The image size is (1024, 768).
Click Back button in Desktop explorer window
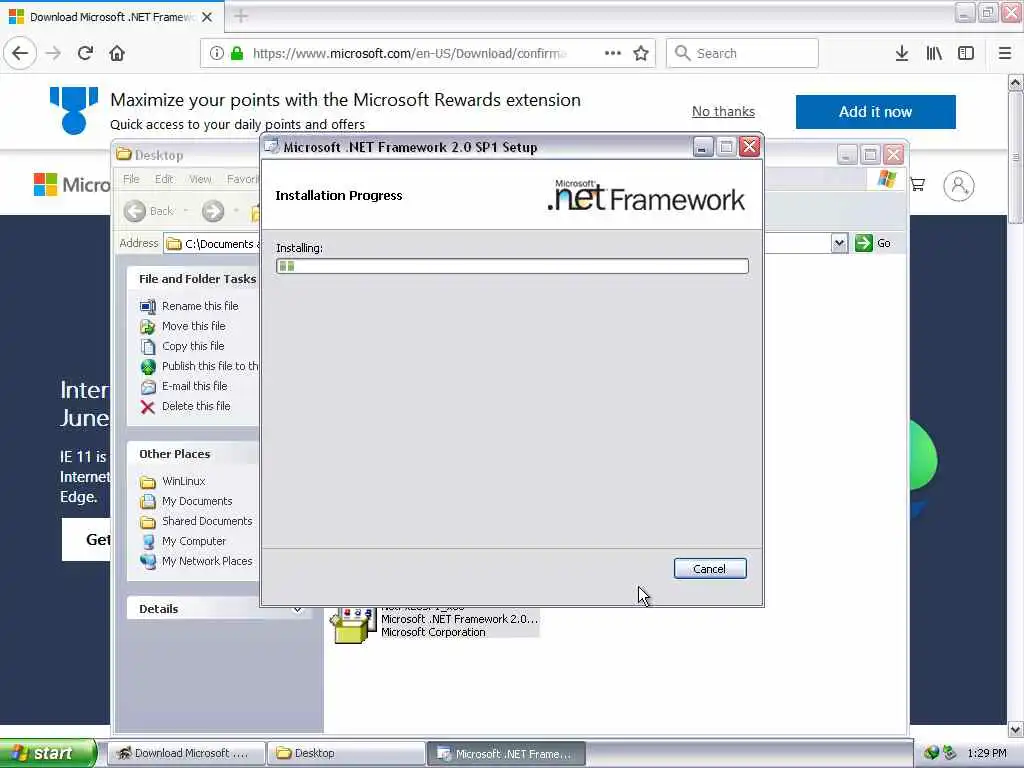tap(150, 211)
